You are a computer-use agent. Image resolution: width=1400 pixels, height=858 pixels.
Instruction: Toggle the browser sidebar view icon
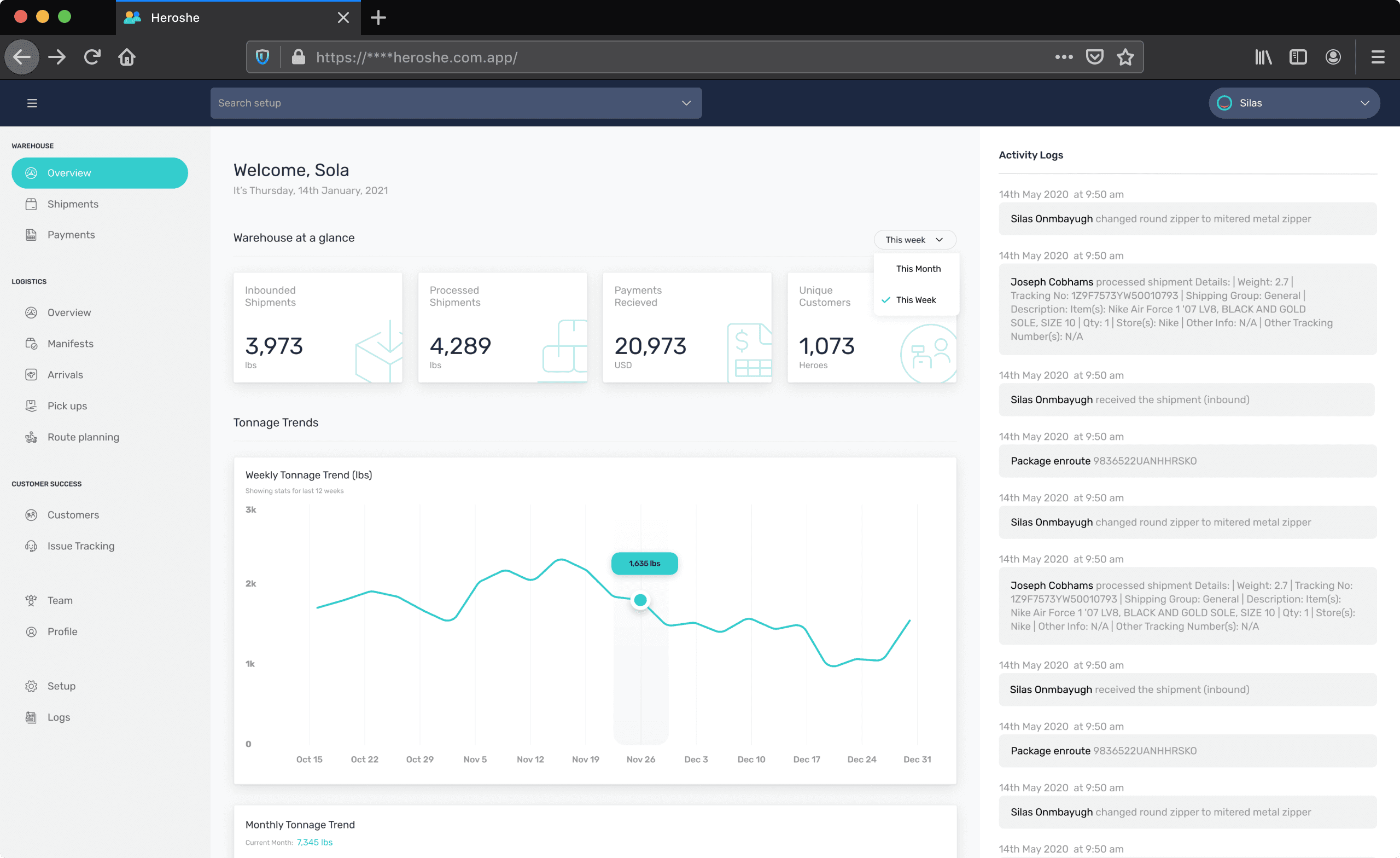[1298, 57]
